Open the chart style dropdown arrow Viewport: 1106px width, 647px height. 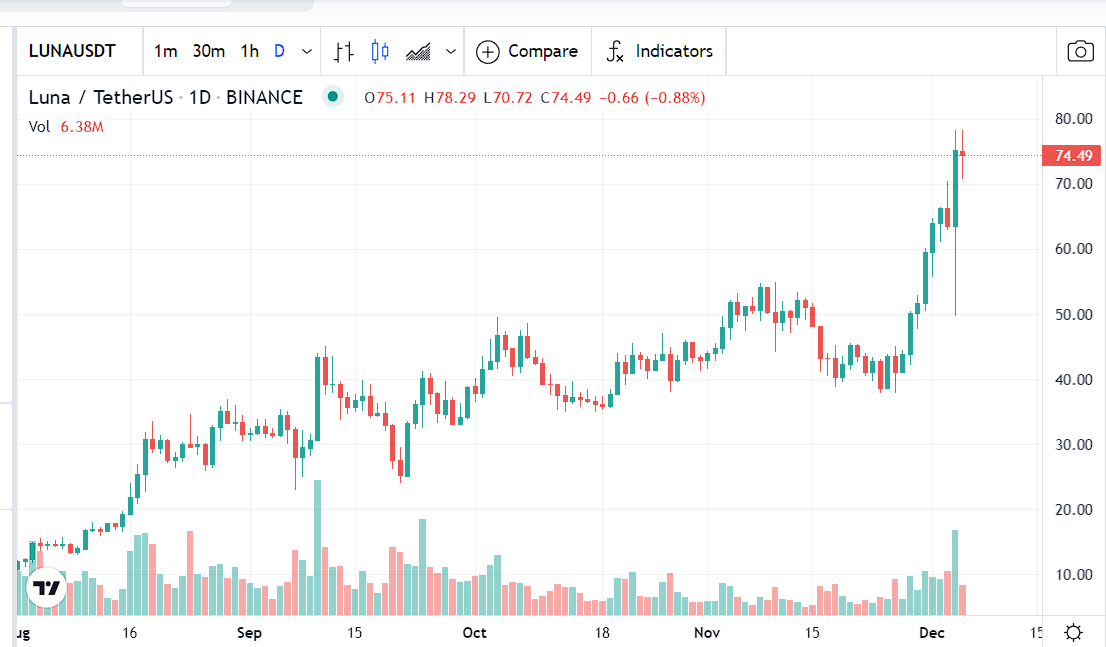(449, 50)
